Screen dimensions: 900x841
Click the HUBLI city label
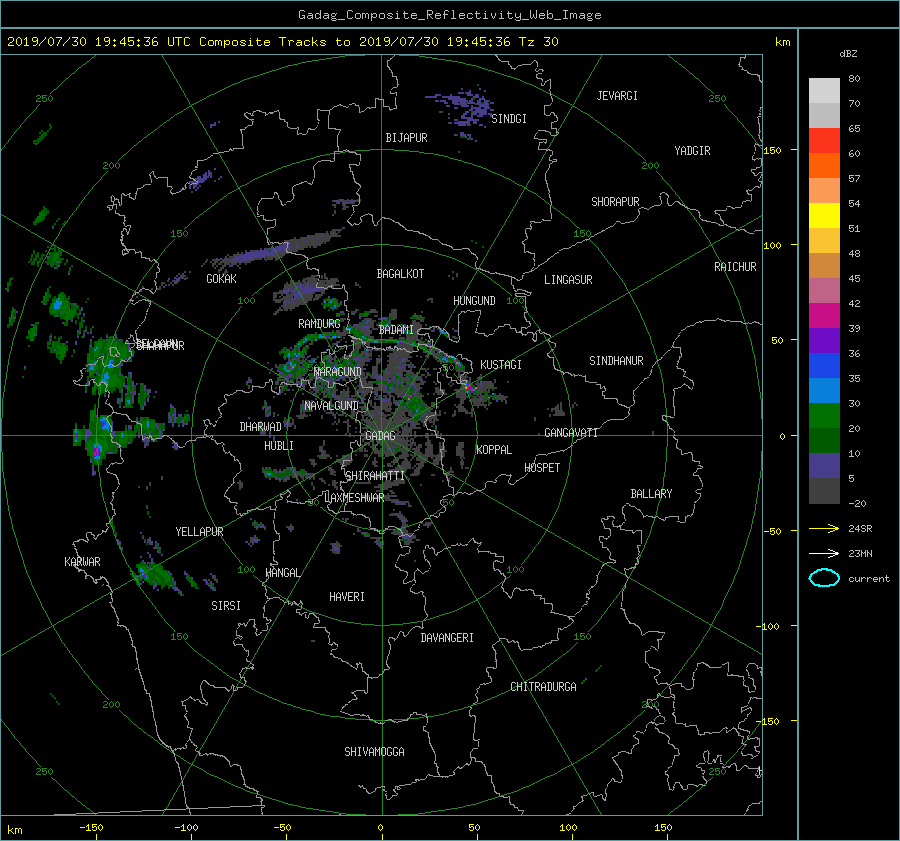[x=279, y=446]
